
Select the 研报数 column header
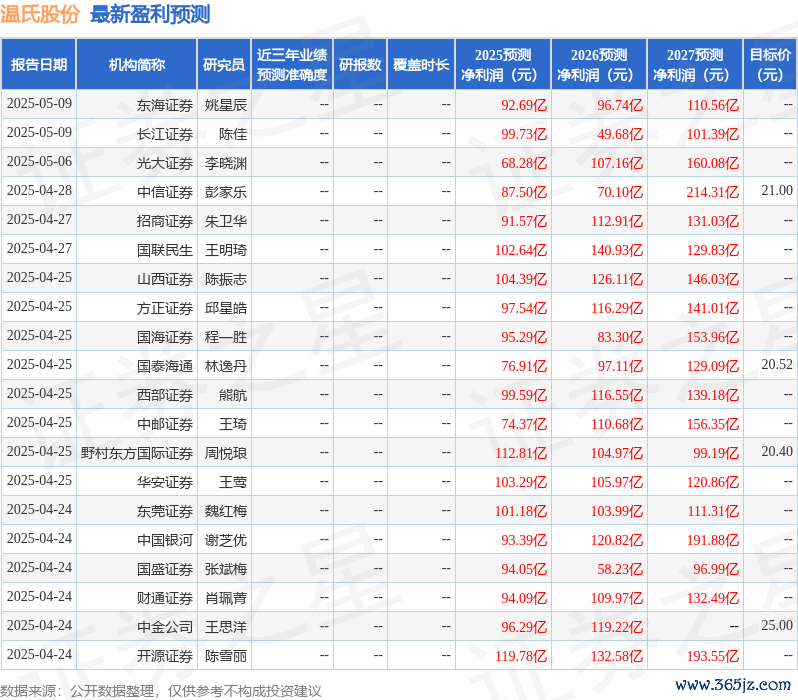pos(360,65)
